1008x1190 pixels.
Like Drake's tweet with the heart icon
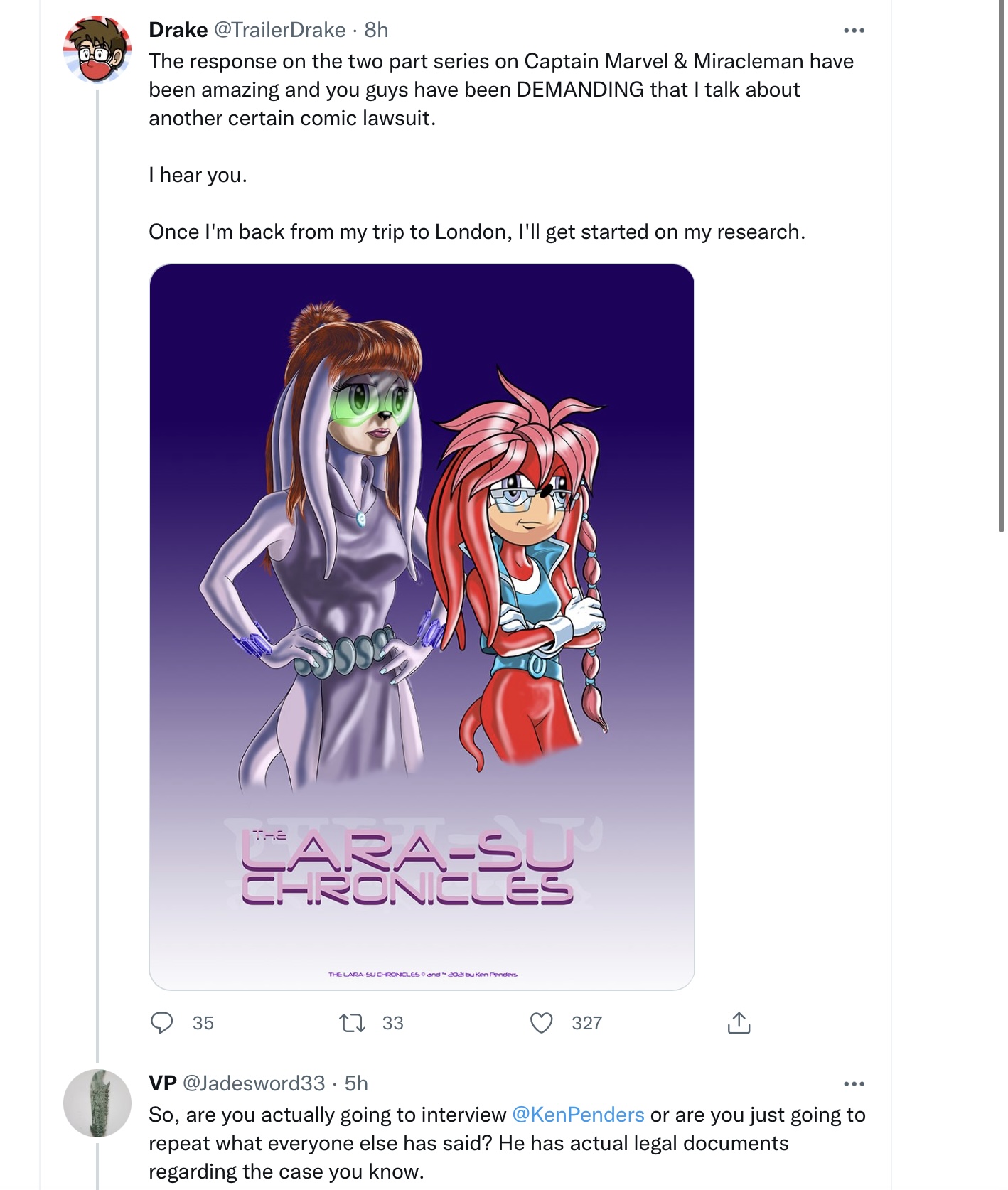coord(541,1023)
